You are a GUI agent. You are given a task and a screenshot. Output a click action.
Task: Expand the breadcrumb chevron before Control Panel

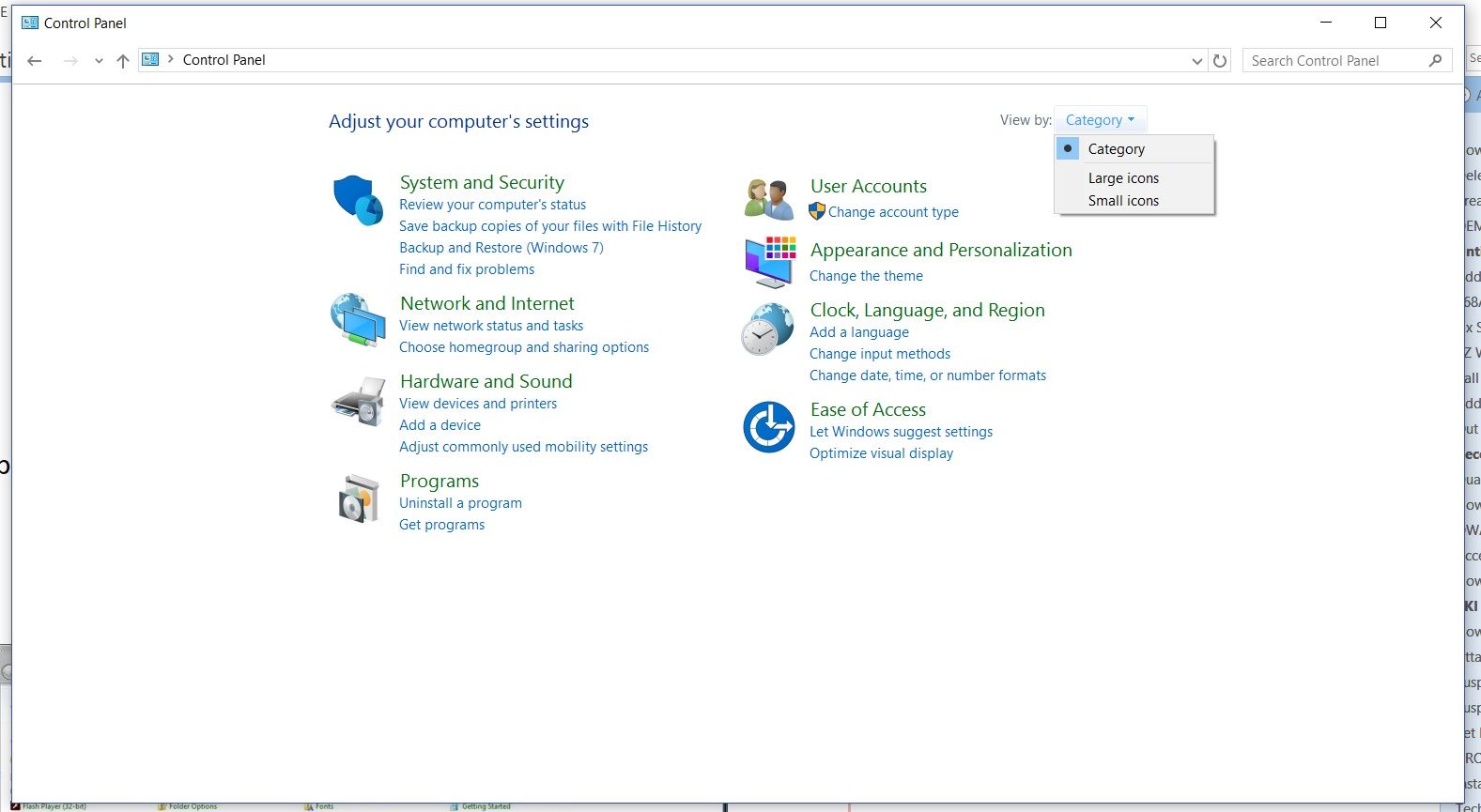coord(171,59)
